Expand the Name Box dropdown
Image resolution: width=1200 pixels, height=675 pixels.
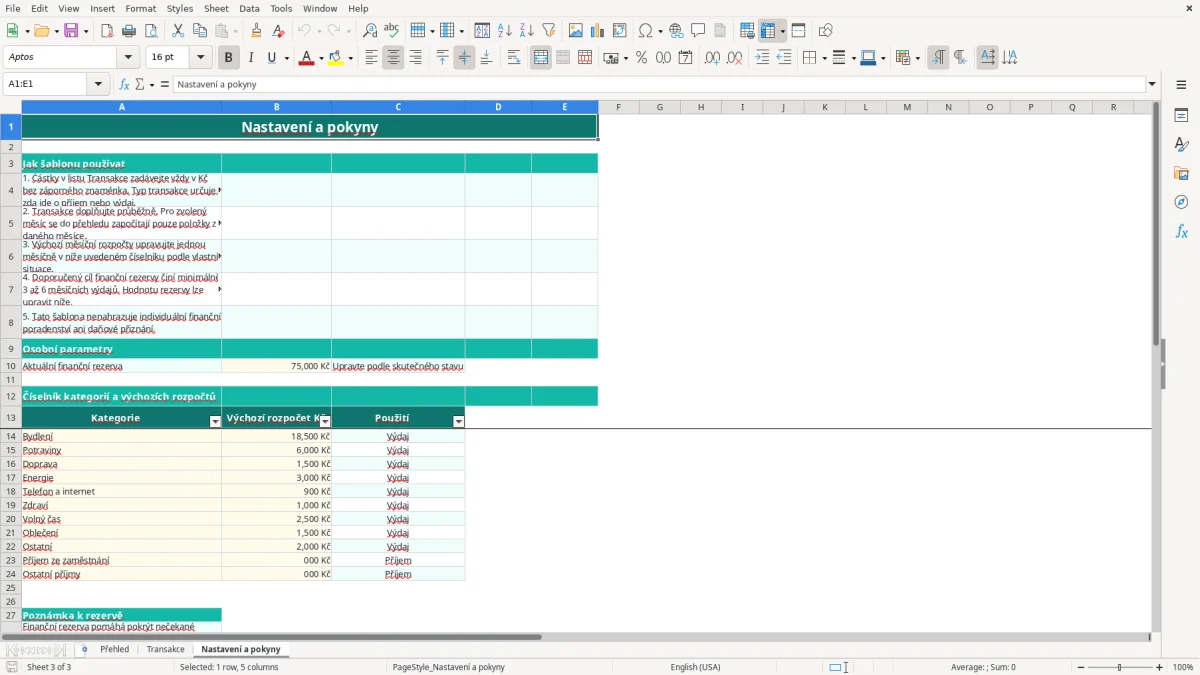[99, 85]
